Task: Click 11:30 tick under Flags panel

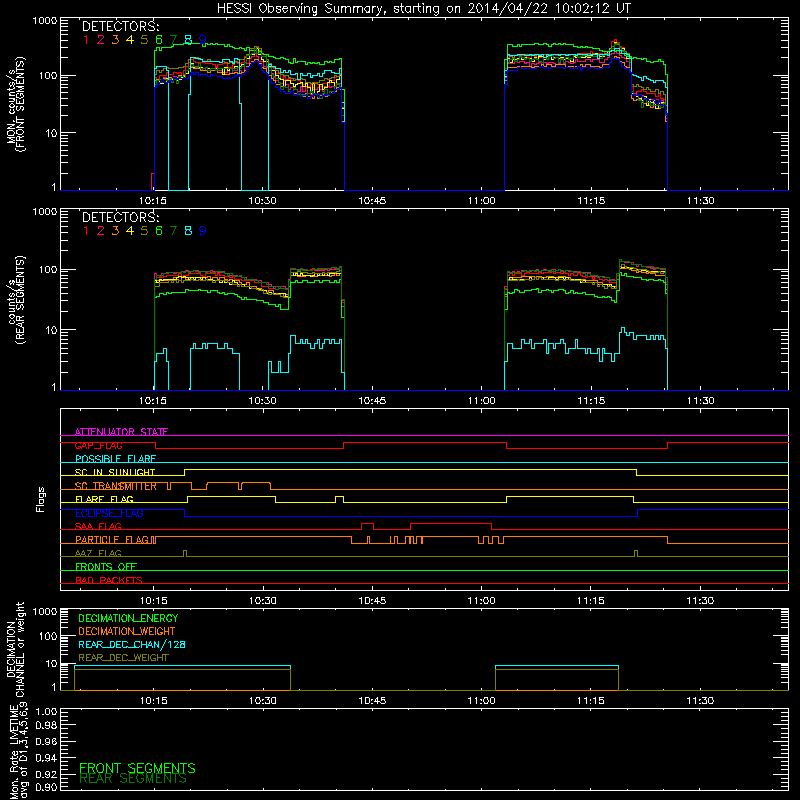Action: point(701,601)
